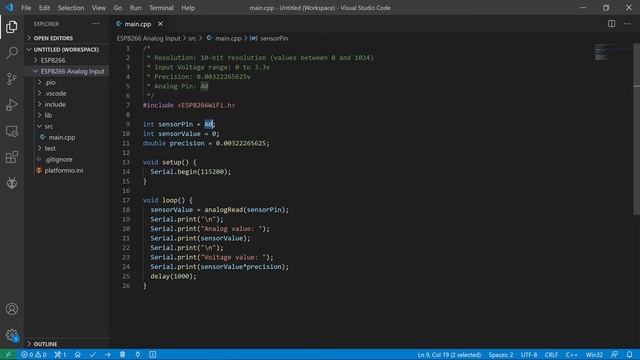Open the Accounts icon in activity bar
This screenshot has height=360, width=640.
pyautogui.click(x=12, y=309)
